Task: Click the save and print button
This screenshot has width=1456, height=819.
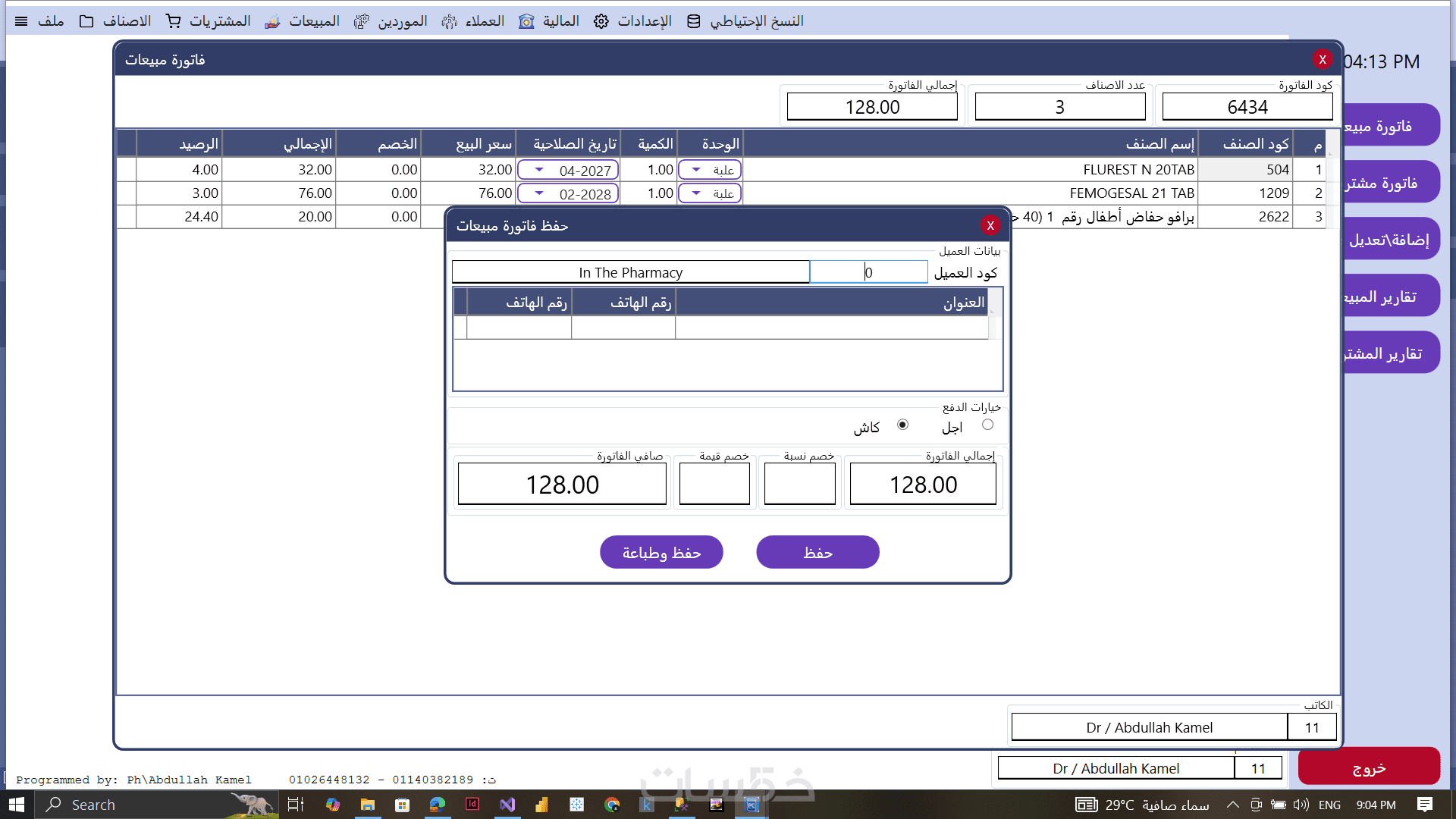Action: 661,552
